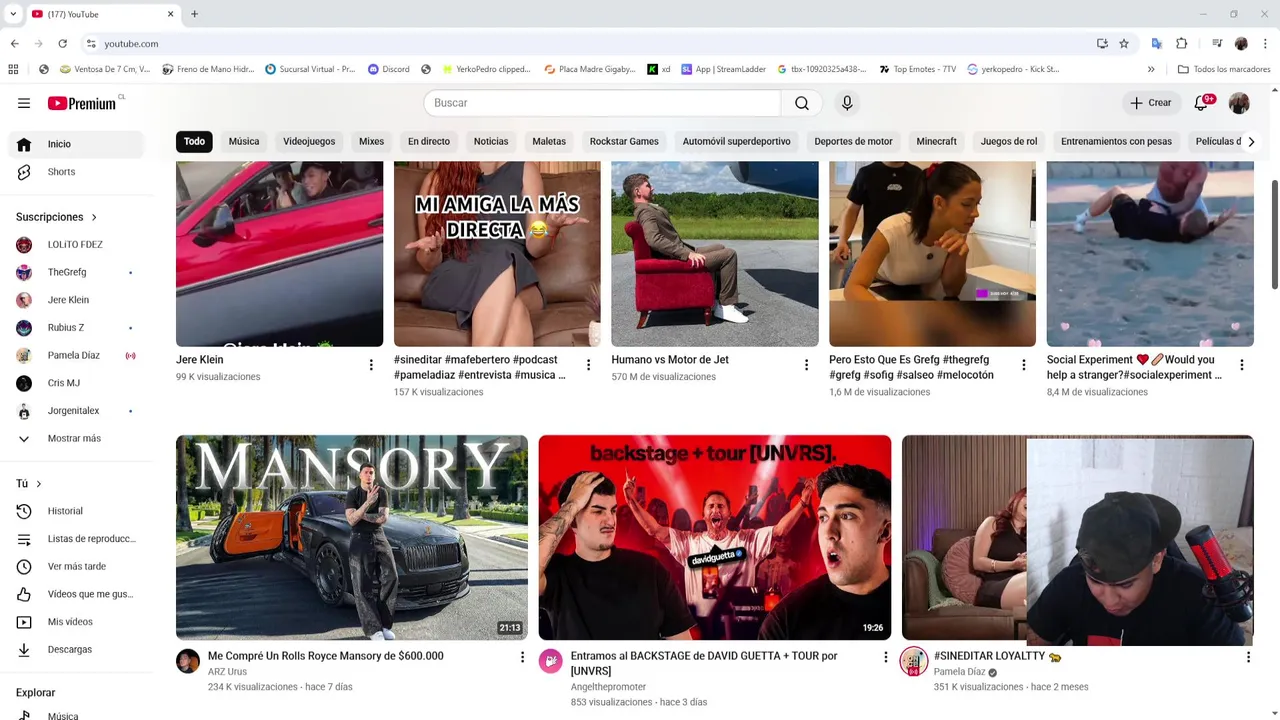Open a new Chrome tab

(x=194, y=14)
